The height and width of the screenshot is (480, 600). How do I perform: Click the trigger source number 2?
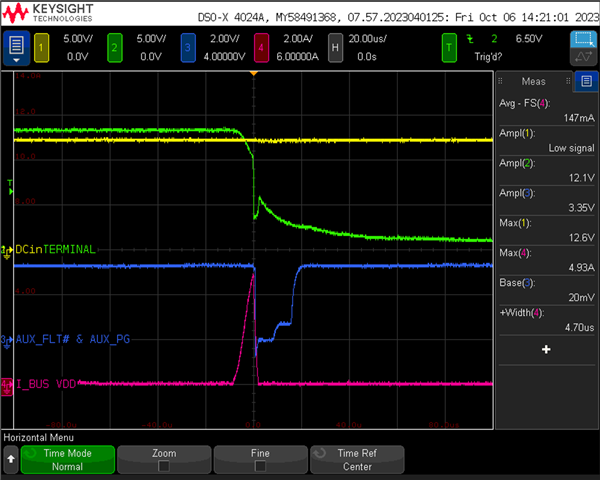(x=494, y=39)
